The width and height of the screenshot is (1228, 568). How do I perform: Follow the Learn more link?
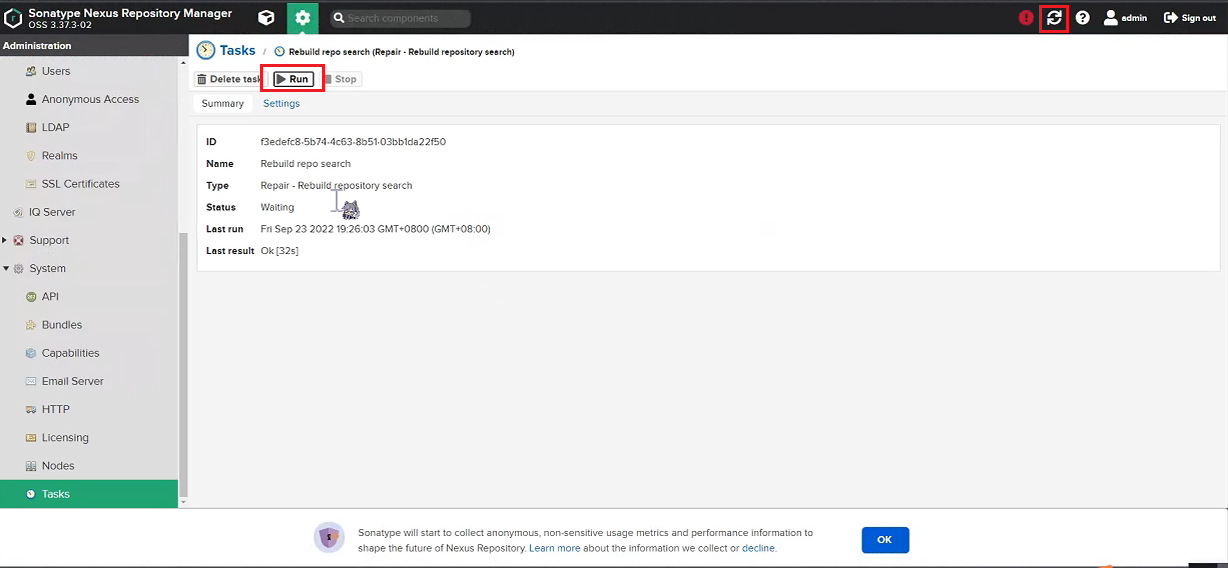(x=554, y=548)
